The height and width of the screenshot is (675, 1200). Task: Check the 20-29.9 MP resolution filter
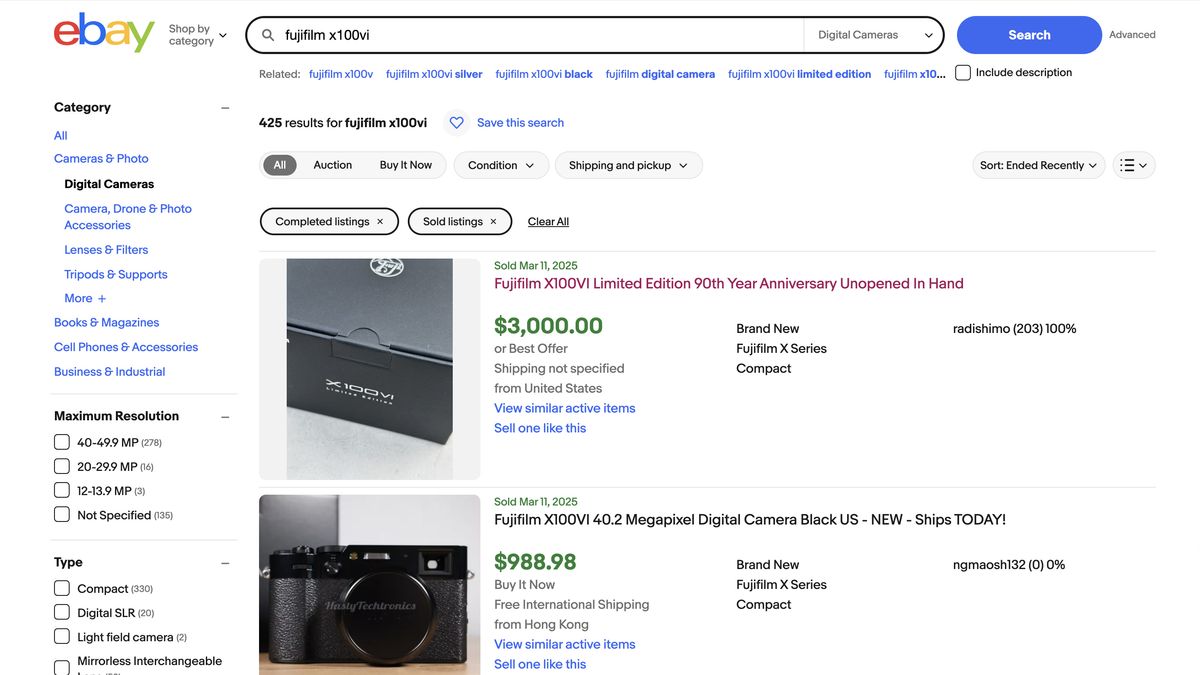point(62,467)
